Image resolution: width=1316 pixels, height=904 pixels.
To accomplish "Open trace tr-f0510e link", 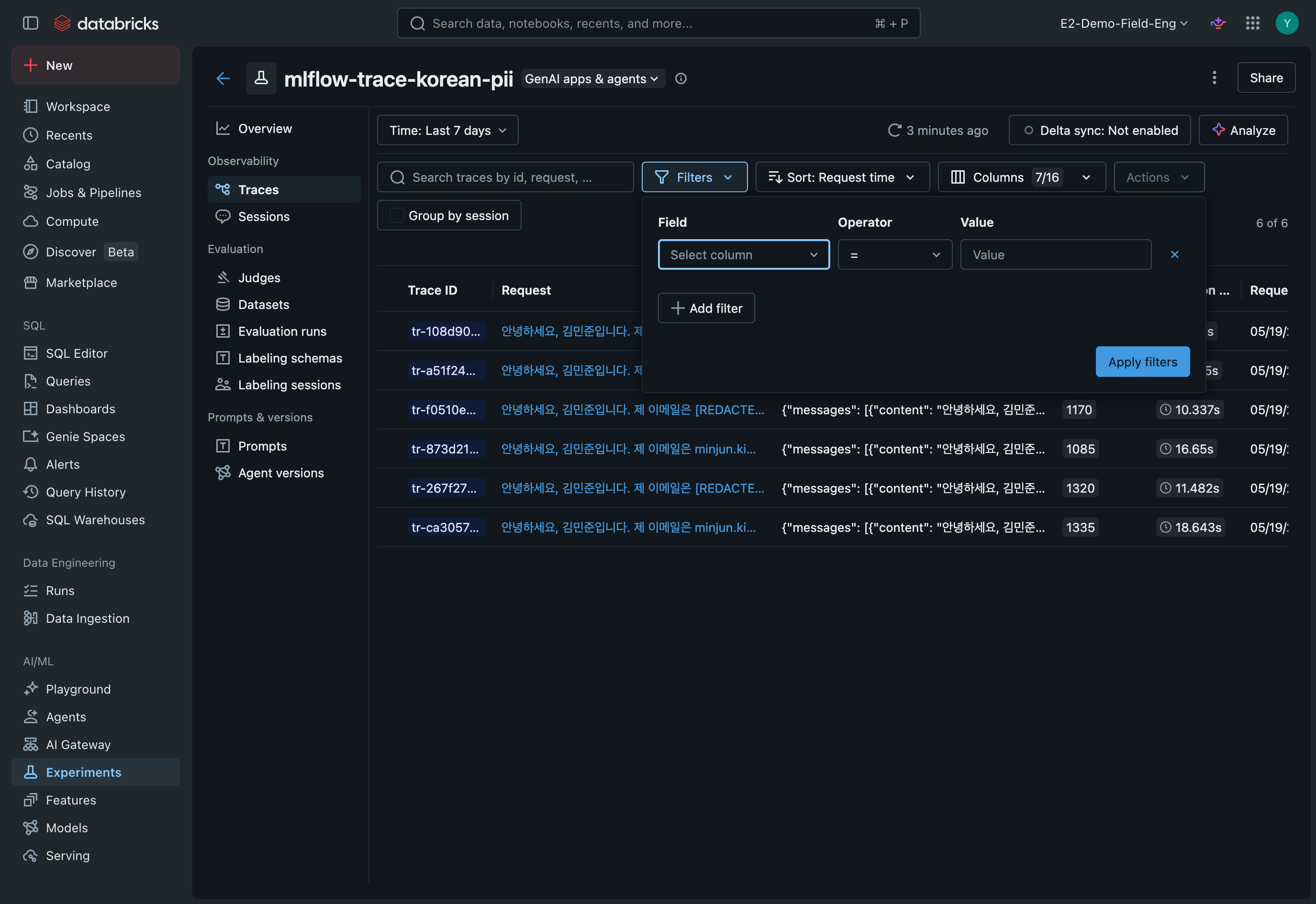I will tap(446, 409).
